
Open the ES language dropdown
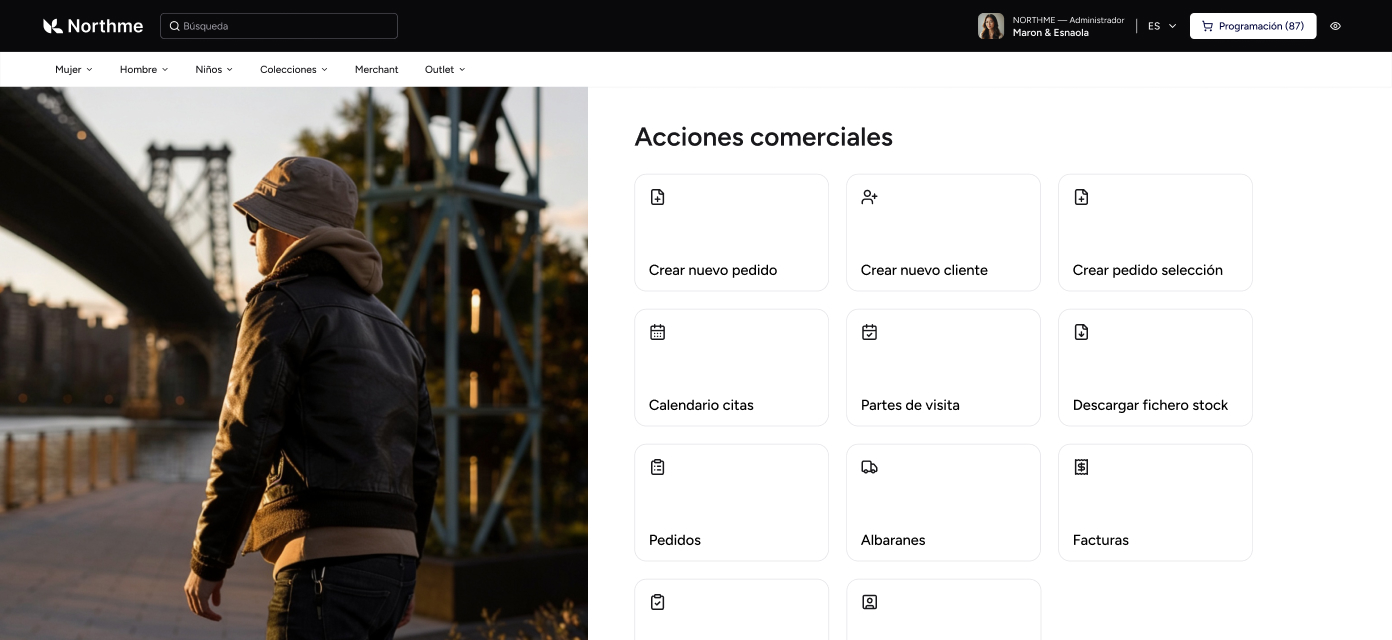coord(1162,26)
